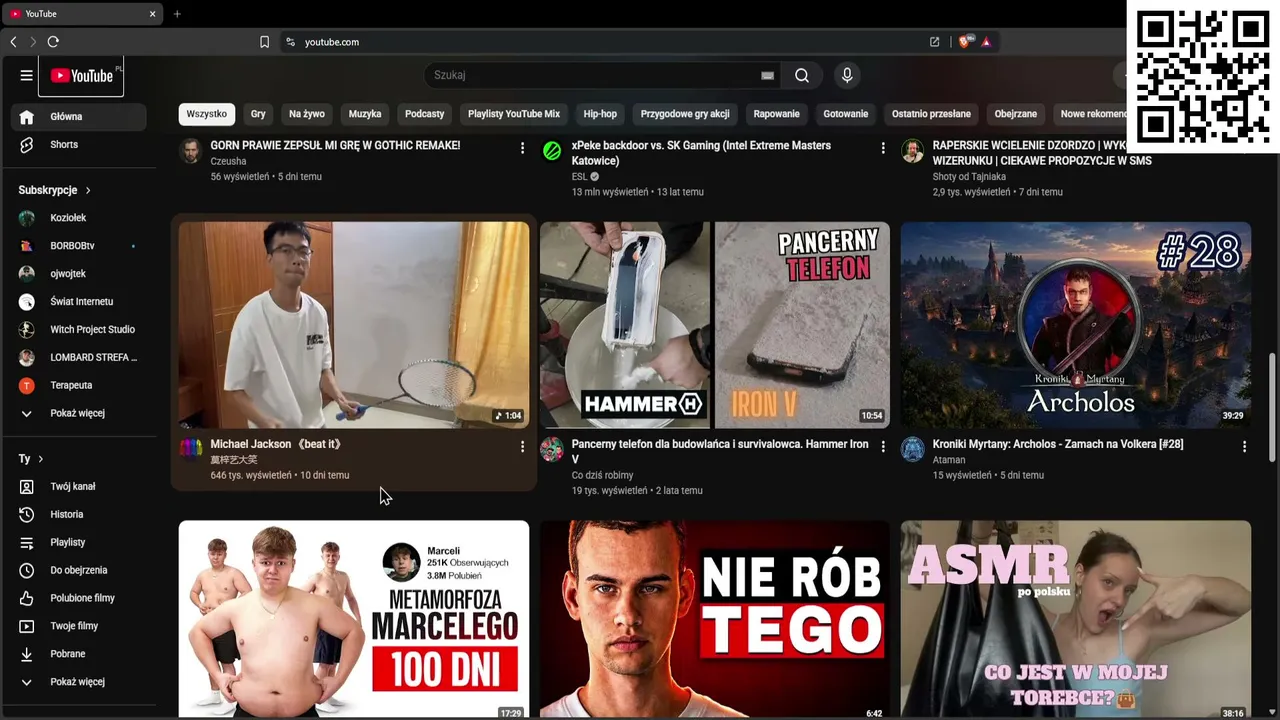Open Playlisty in the sidebar
Image resolution: width=1280 pixels, height=720 pixels.
tap(78, 543)
